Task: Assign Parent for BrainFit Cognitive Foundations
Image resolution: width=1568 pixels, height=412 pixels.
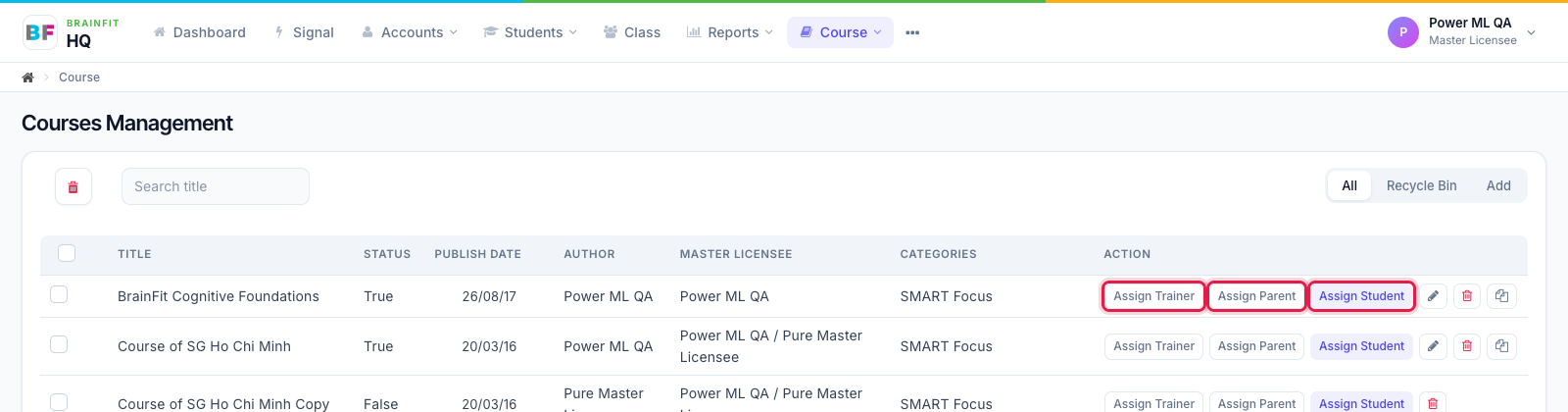Action: [x=1256, y=296]
